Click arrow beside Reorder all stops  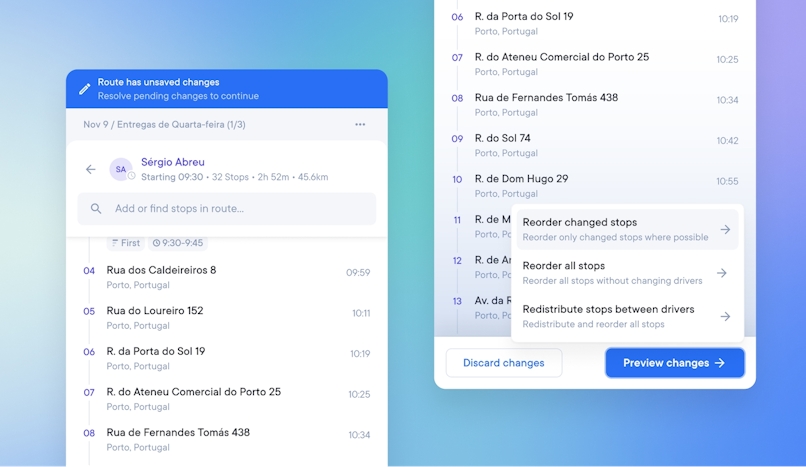[x=722, y=273]
